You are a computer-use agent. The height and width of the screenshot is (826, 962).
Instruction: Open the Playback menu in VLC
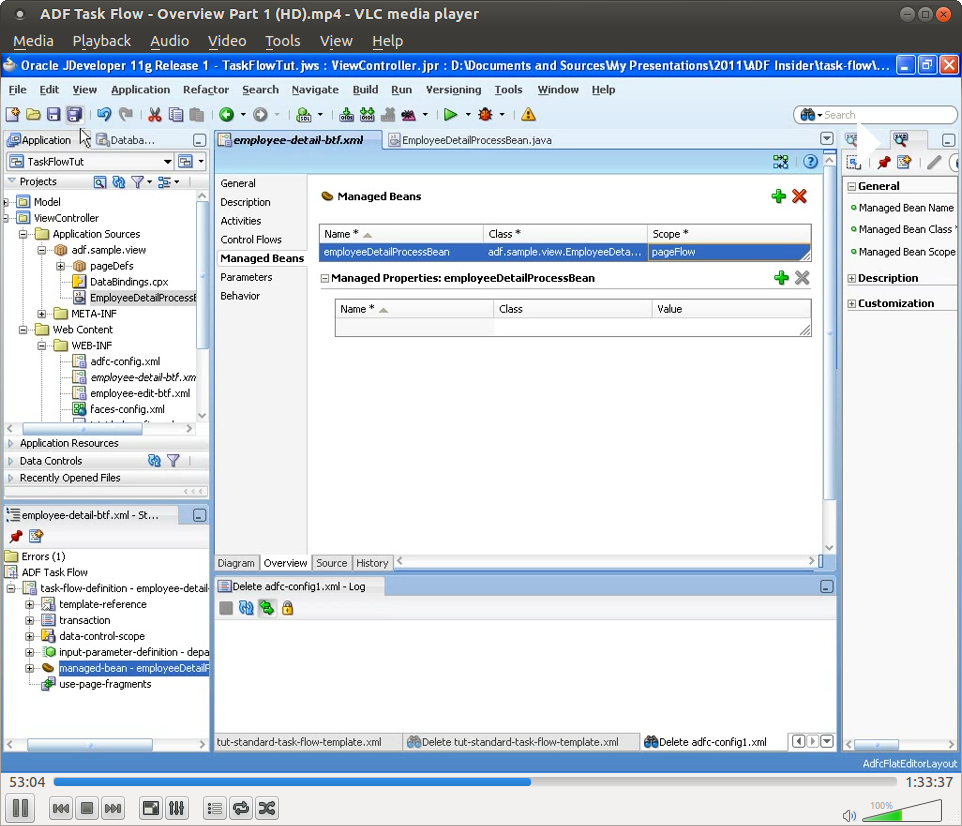pyautogui.click(x=101, y=41)
